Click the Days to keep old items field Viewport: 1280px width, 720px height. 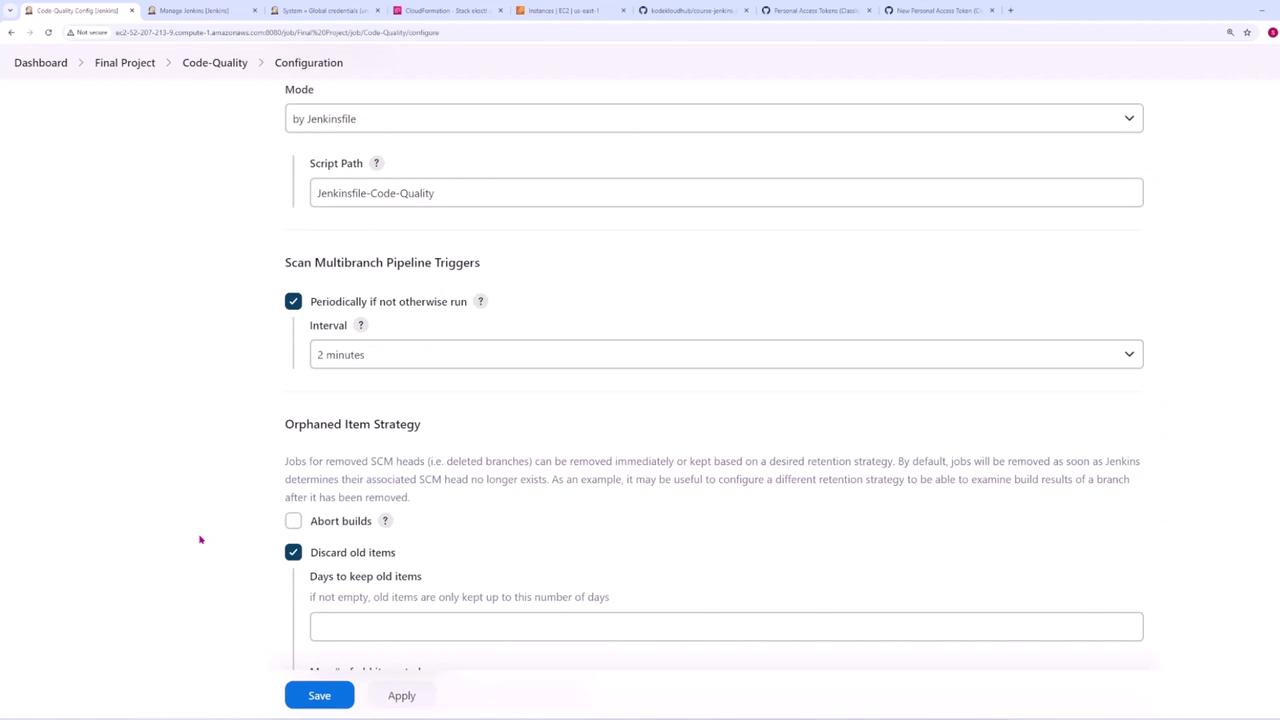(x=726, y=627)
